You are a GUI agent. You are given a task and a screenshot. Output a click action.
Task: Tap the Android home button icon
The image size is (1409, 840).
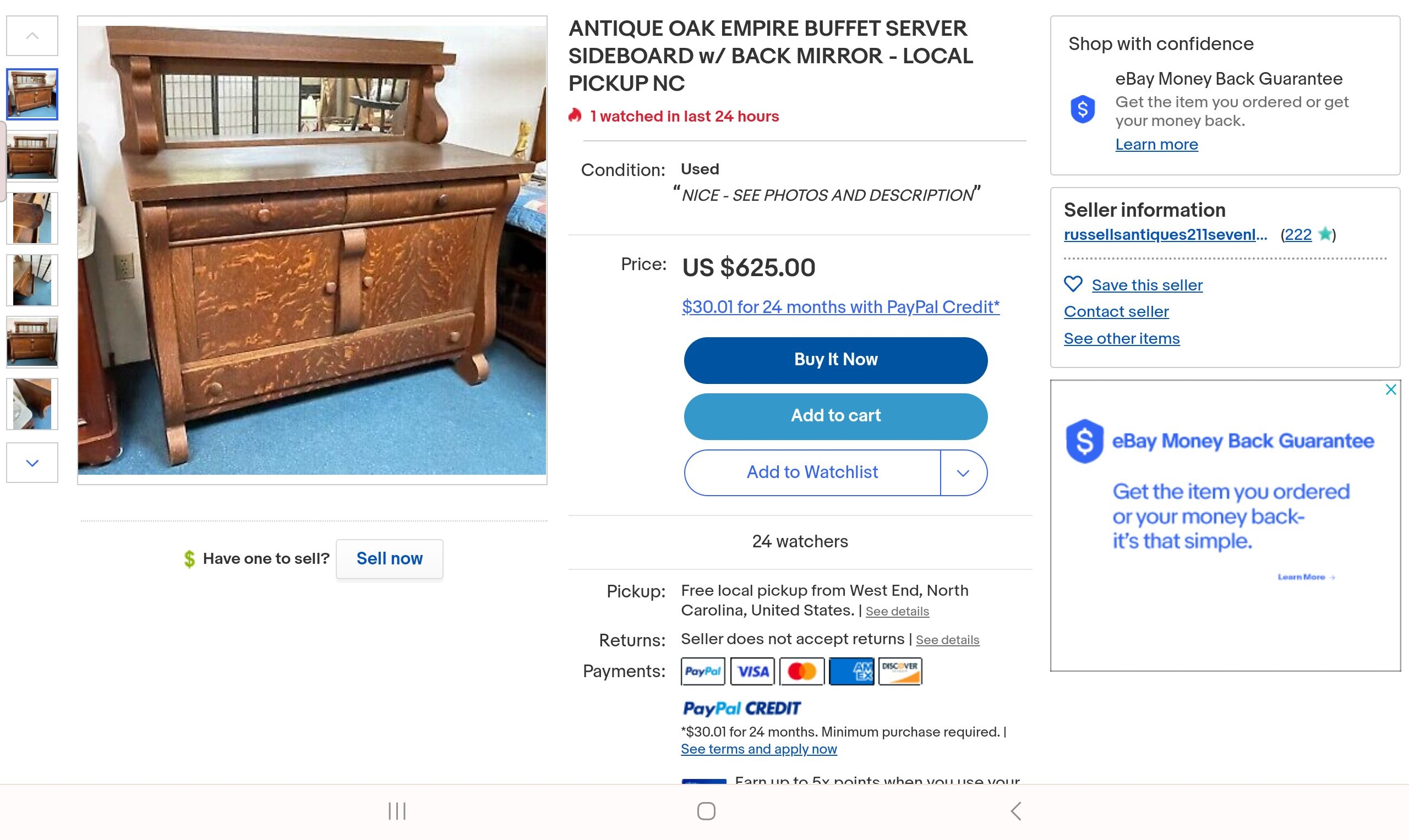[706, 811]
